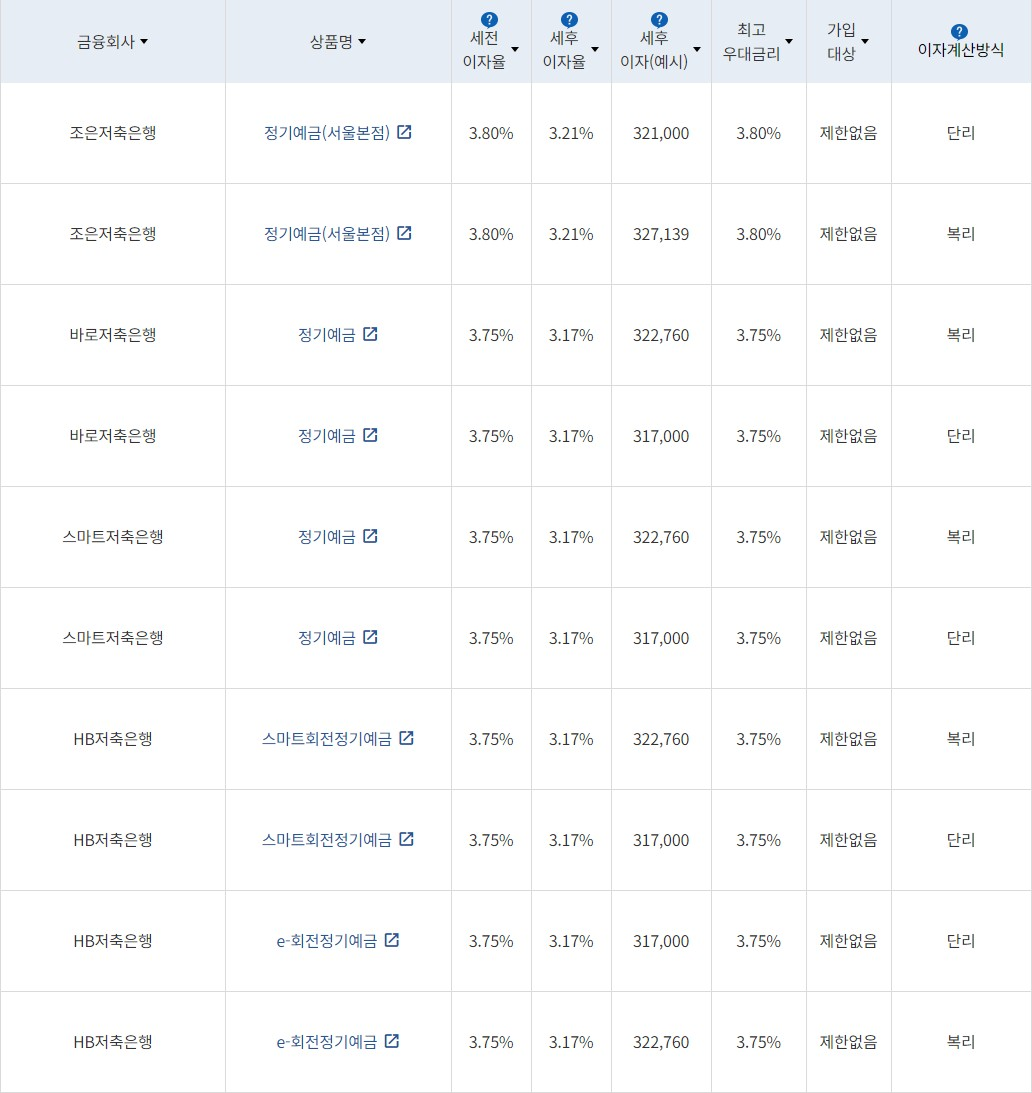Open the 가입대상 sort dropdown

click(866, 41)
